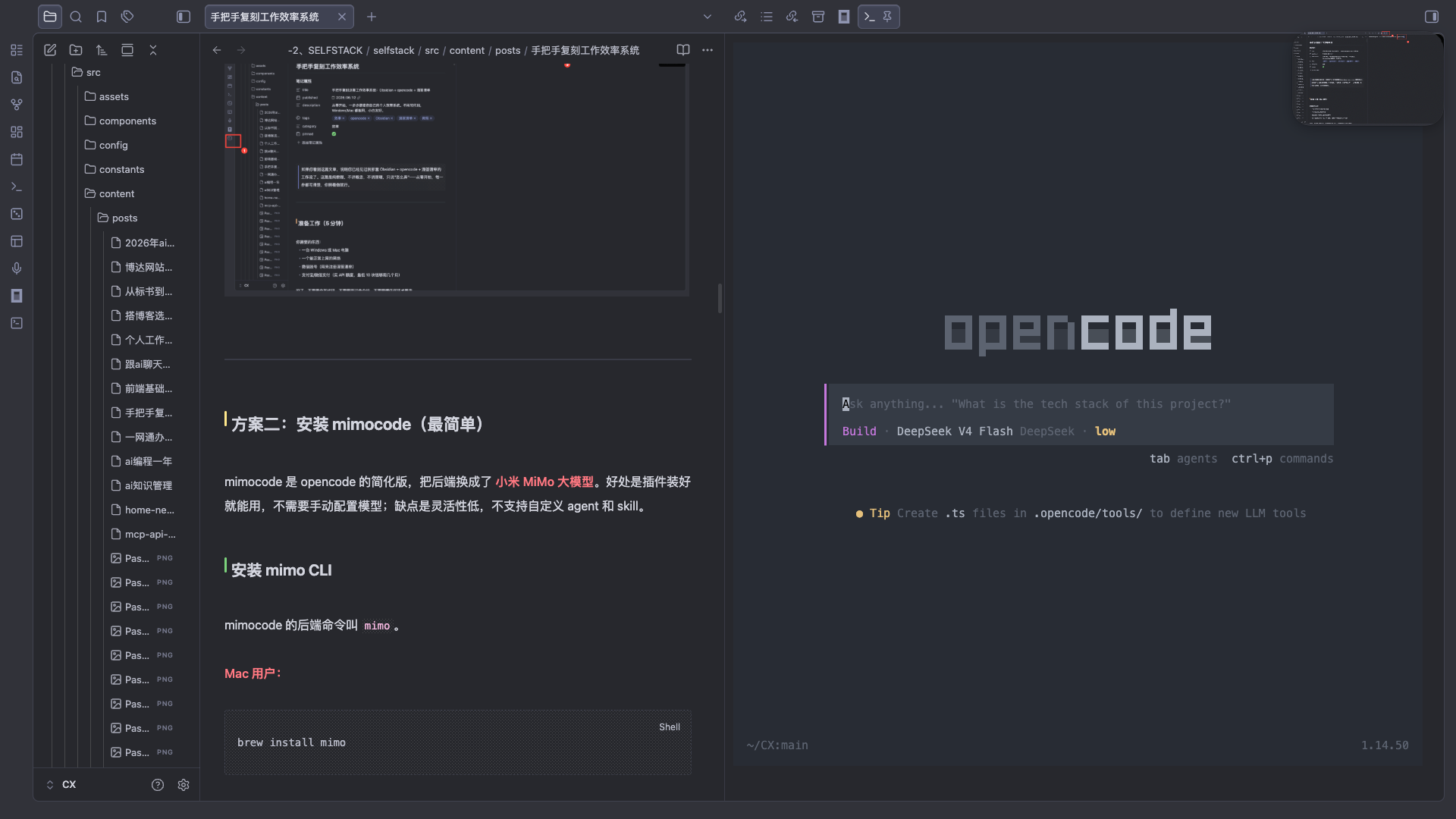Open the 2026年ai... note

(149, 243)
